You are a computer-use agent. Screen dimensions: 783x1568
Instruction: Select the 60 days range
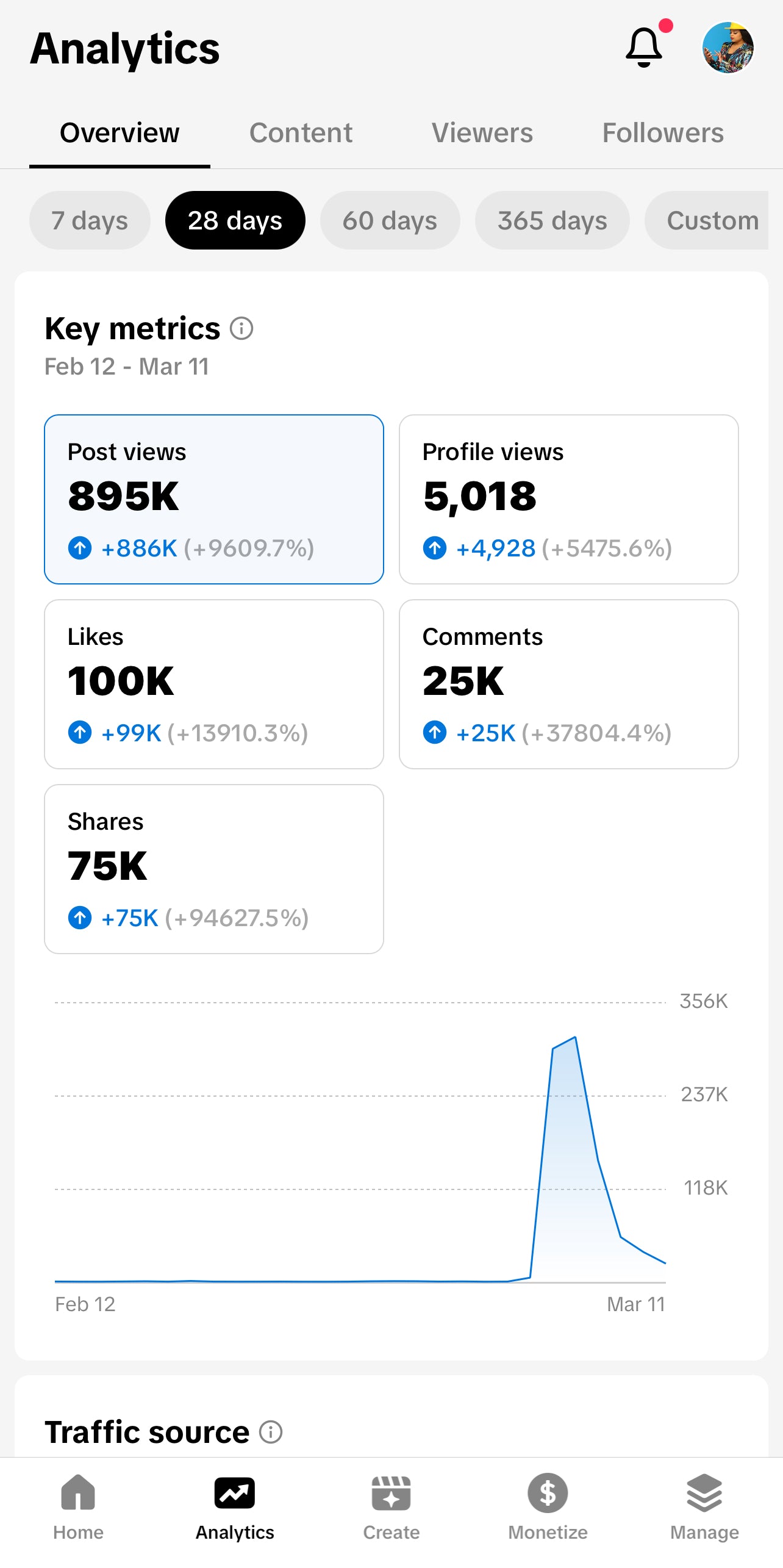point(390,220)
